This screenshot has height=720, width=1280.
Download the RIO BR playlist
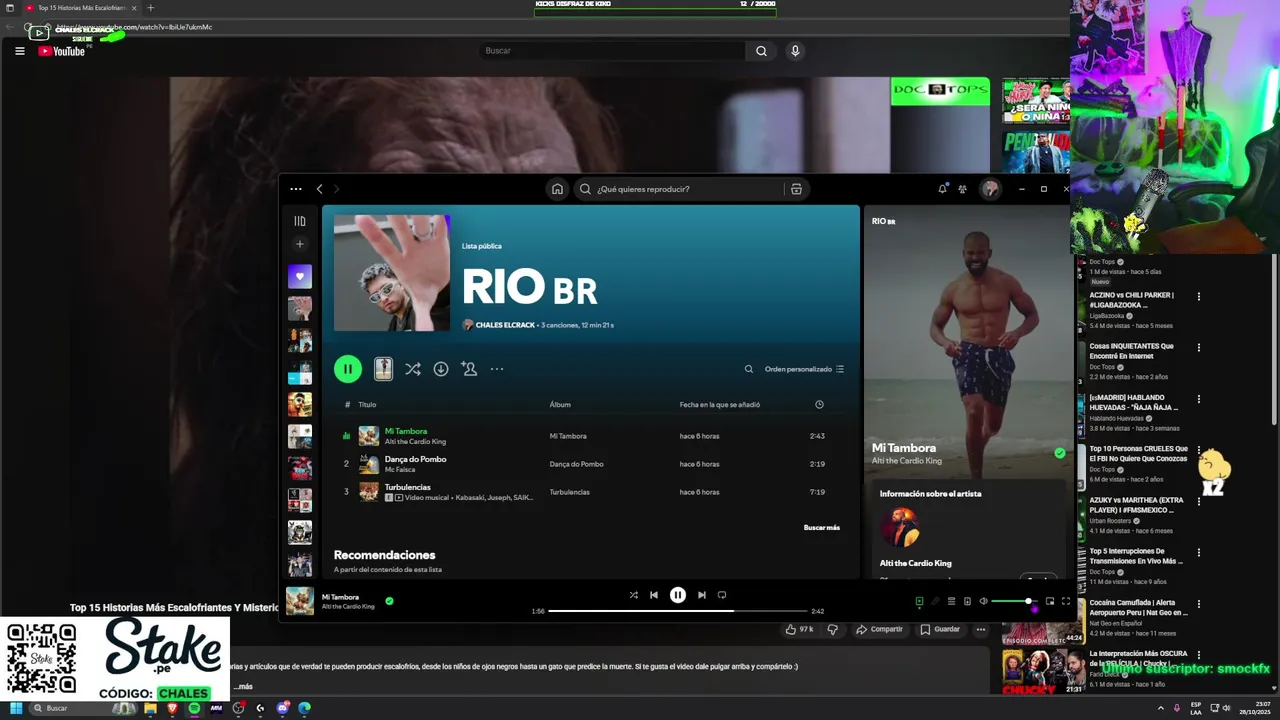pos(441,369)
